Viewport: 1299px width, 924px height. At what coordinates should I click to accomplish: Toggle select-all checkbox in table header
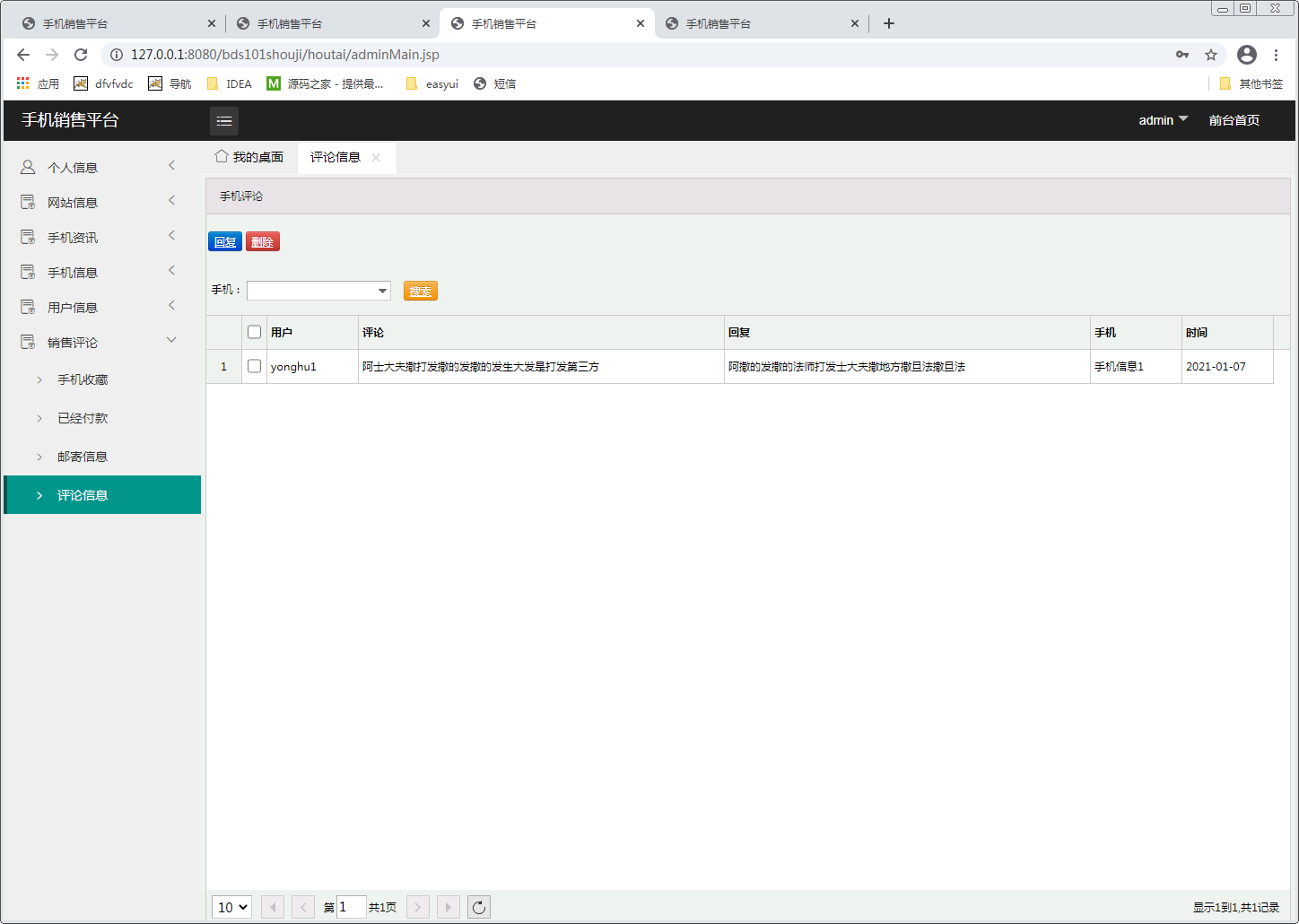[255, 332]
